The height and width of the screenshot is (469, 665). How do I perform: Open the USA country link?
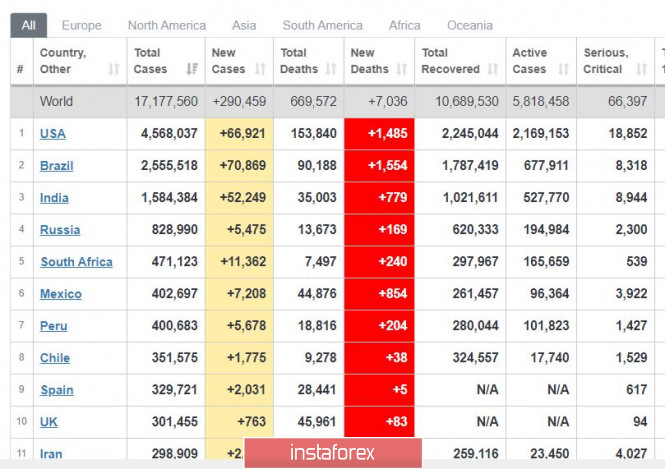pos(53,133)
